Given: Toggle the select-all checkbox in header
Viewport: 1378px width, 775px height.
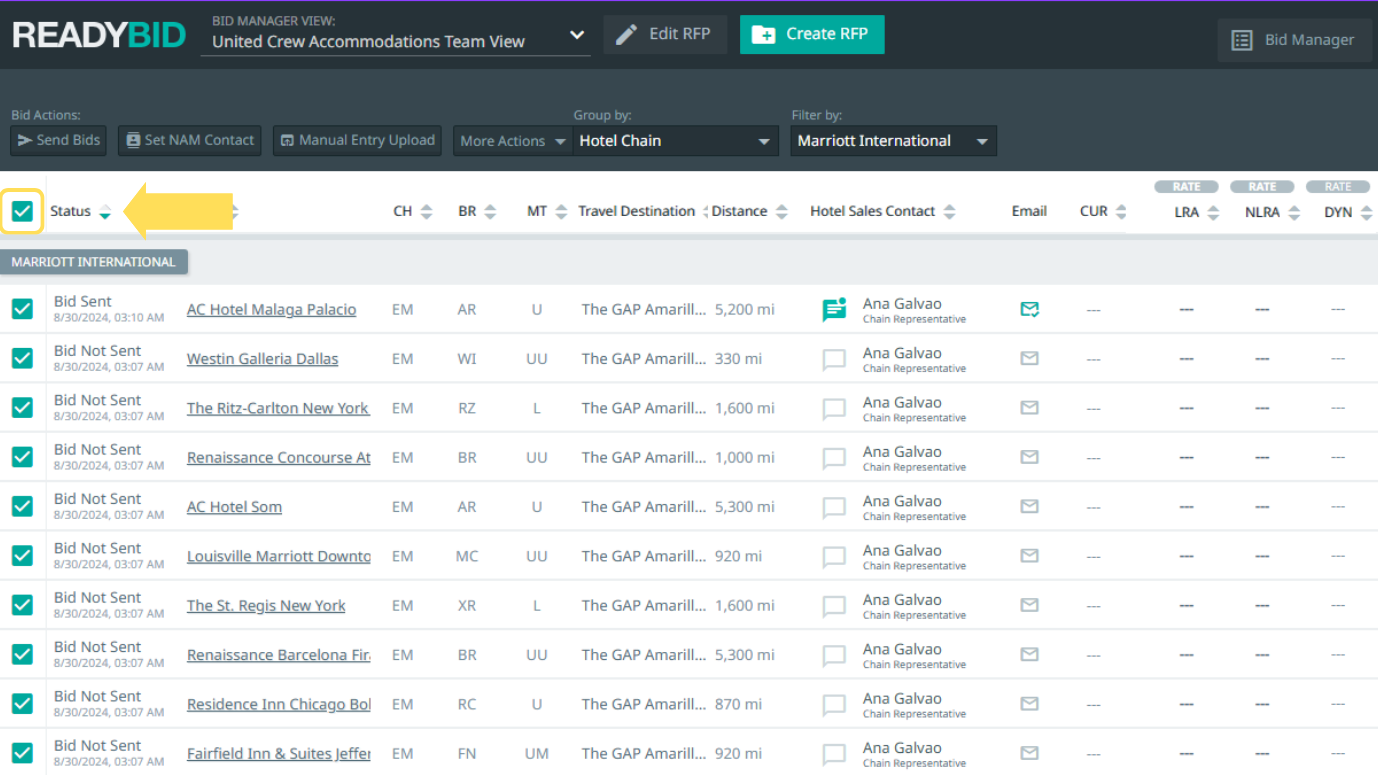Looking at the screenshot, I should (22, 211).
